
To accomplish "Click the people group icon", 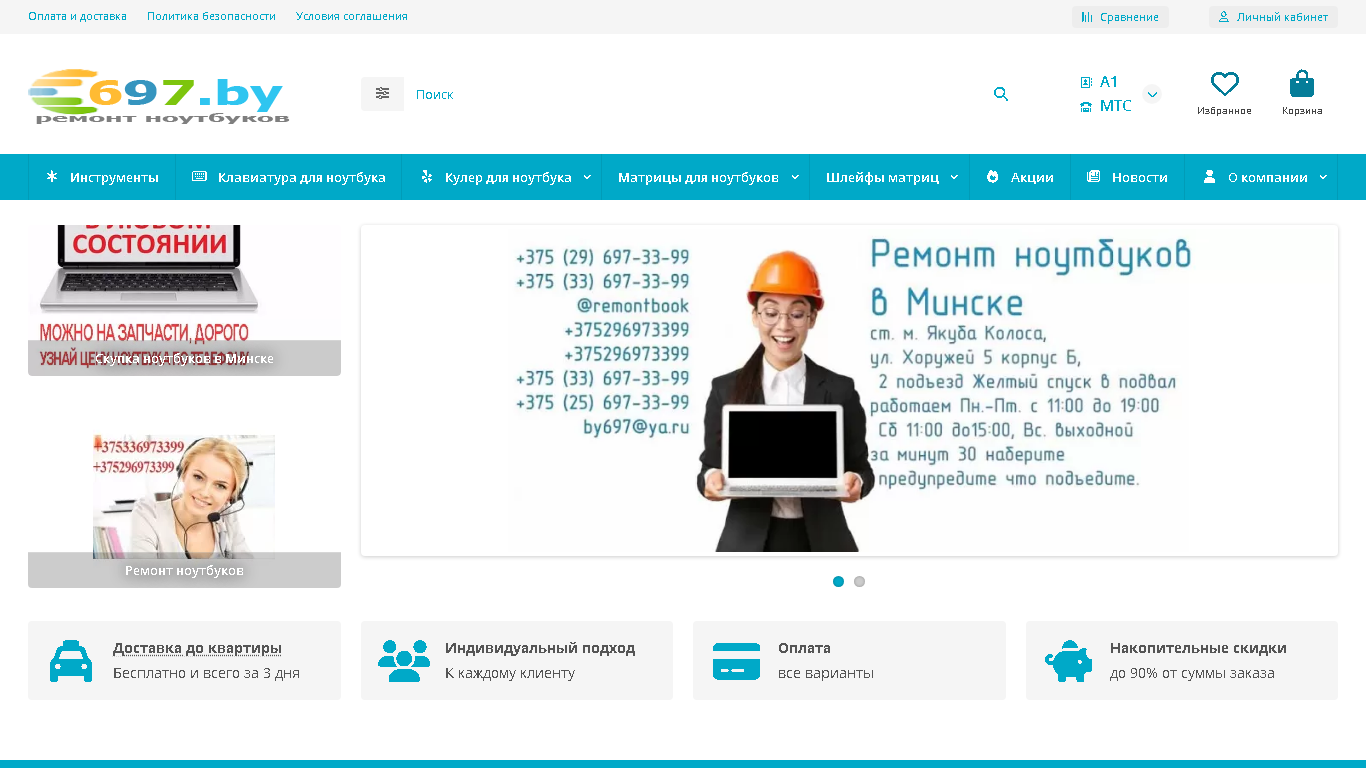I will [404, 661].
